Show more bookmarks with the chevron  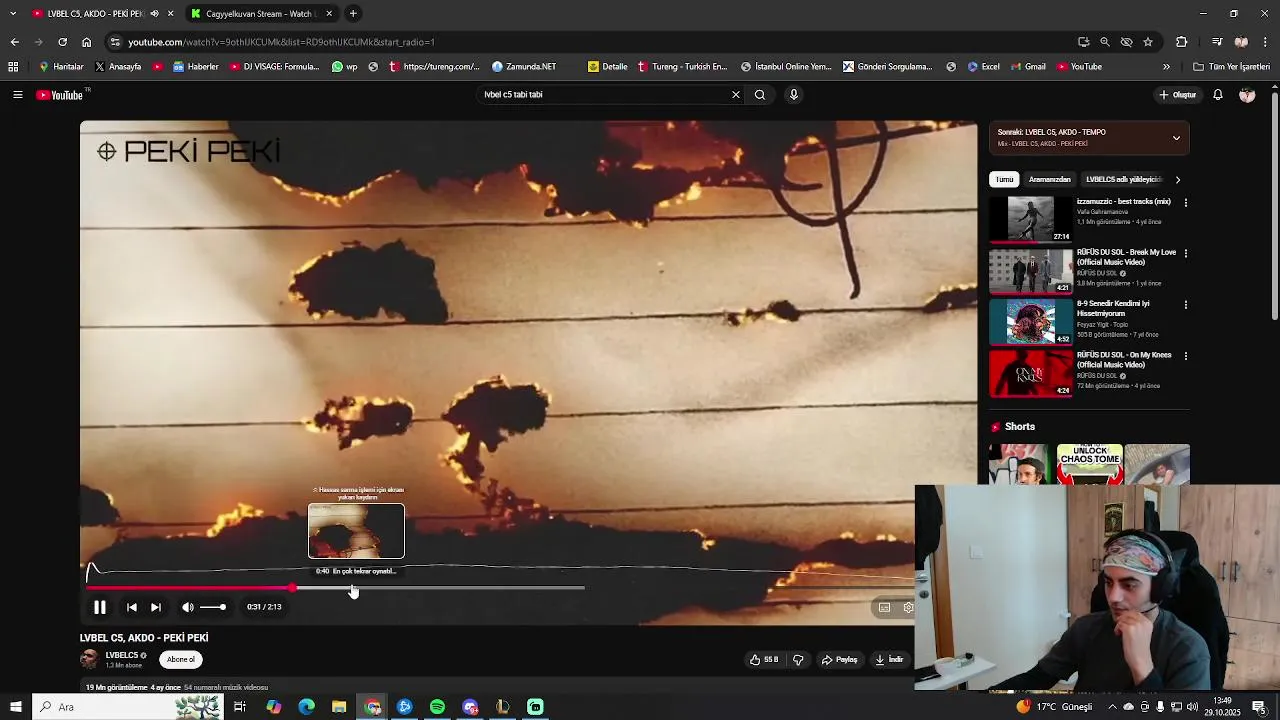[1166, 67]
